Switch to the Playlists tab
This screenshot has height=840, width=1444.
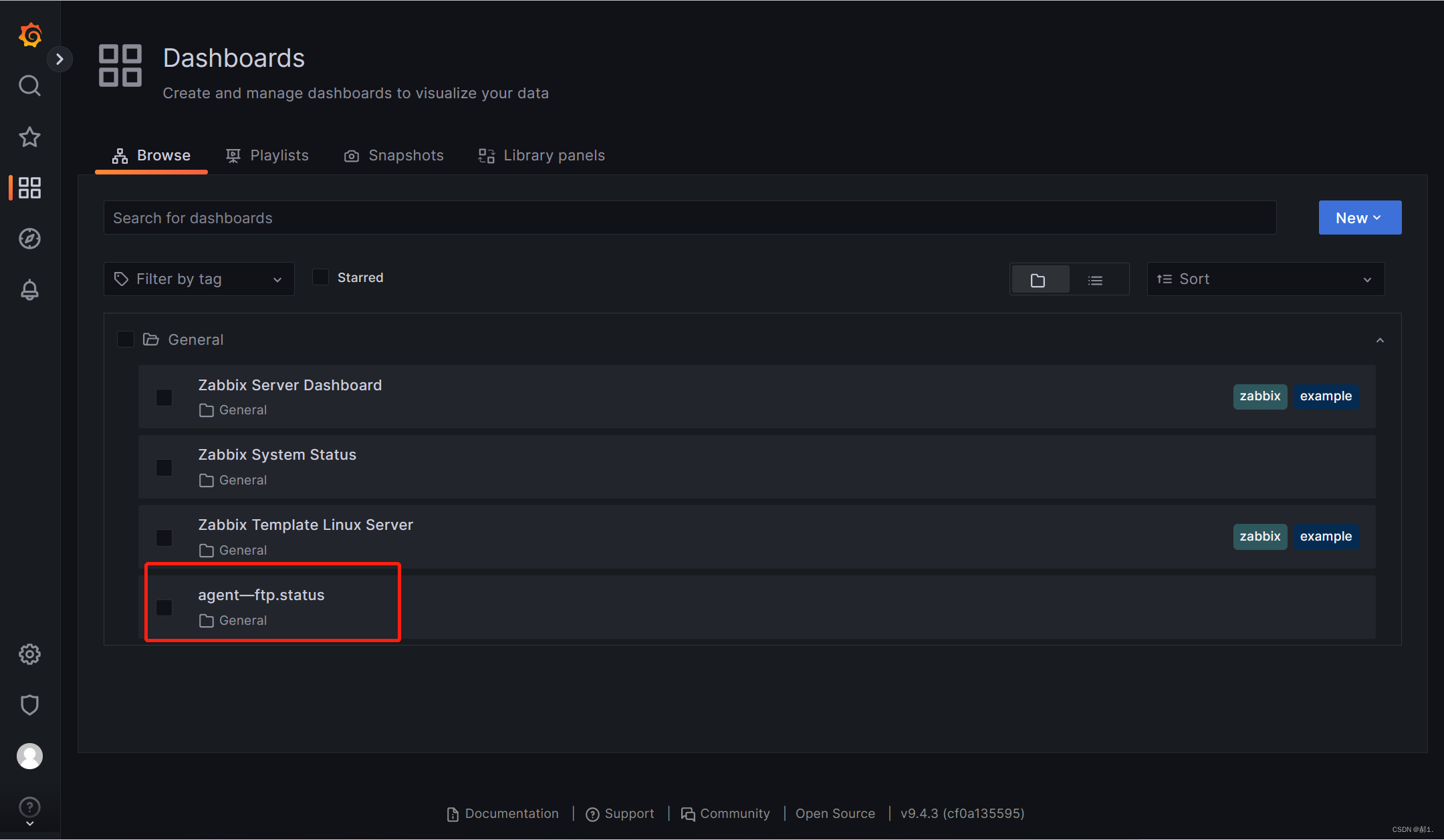coord(267,156)
